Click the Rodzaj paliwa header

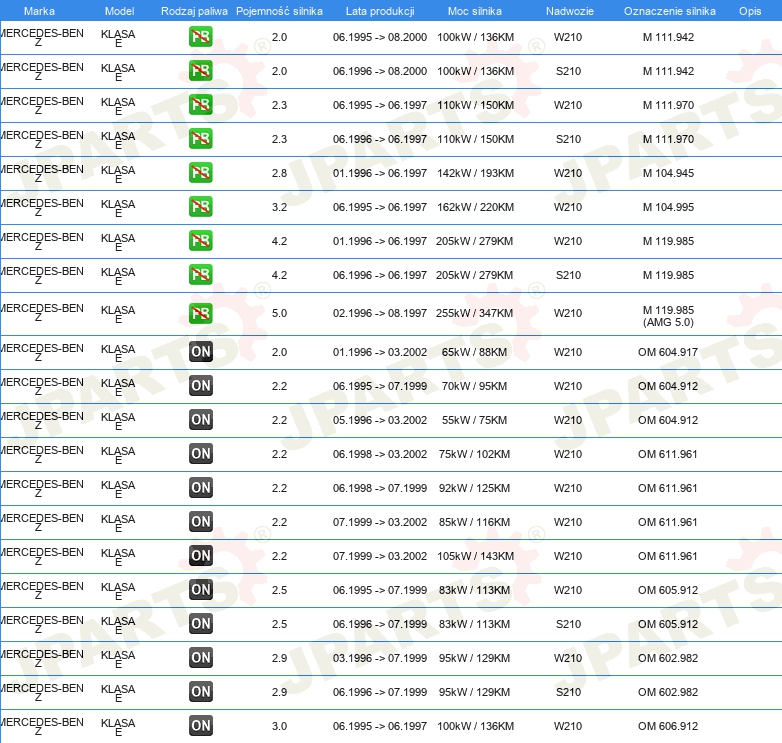point(194,11)
